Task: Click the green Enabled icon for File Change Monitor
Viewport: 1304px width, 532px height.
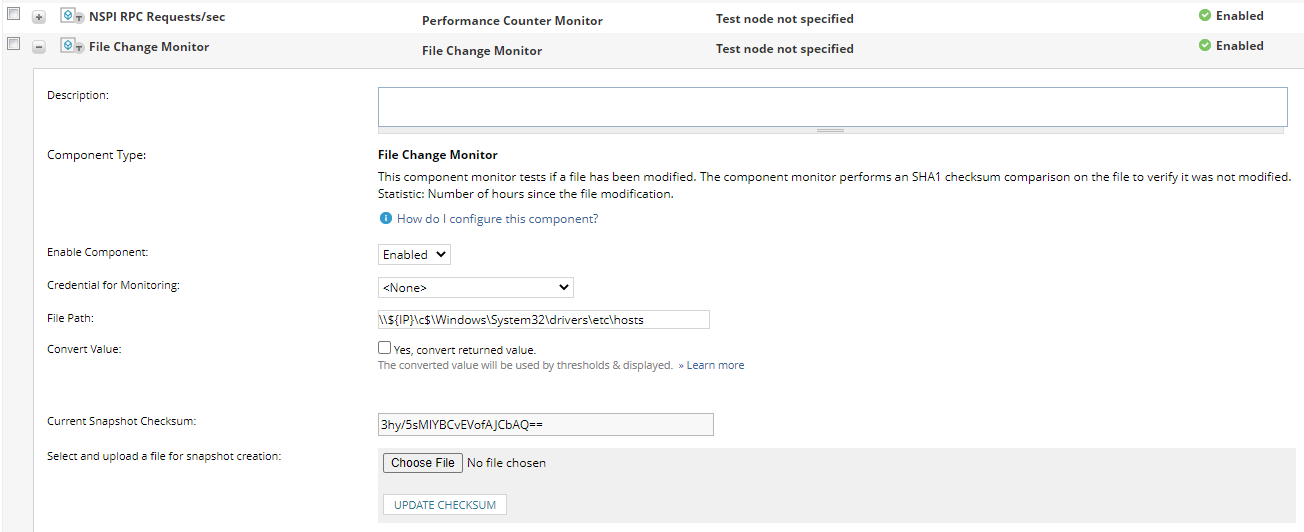Action: (x=1205, y=46)
